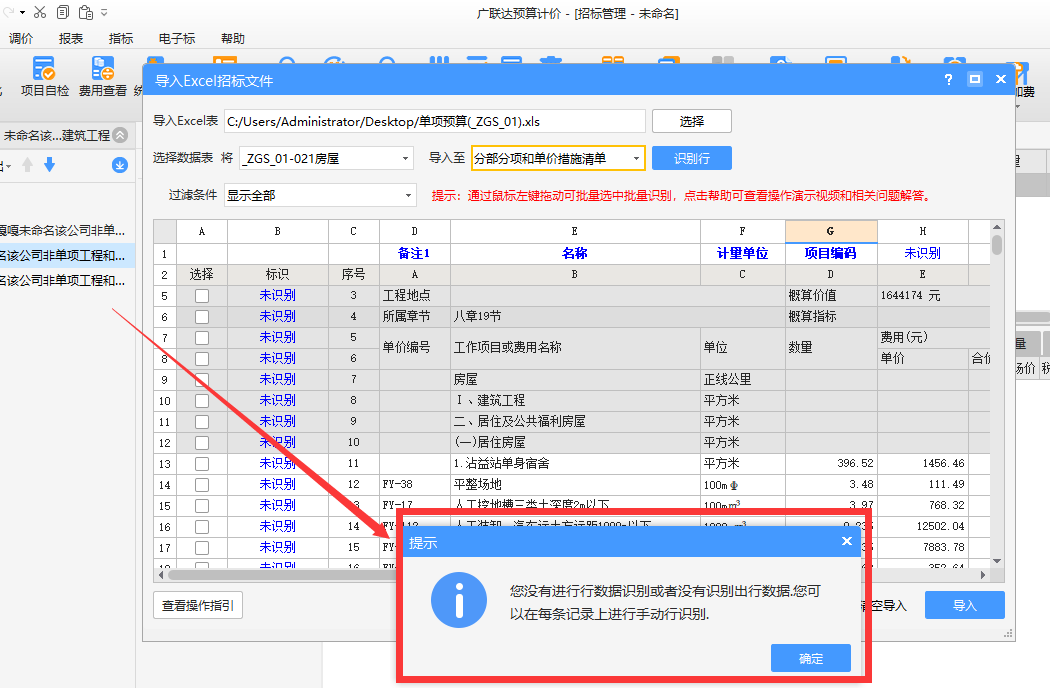Select the column E header letter
Viewport: 1050px width, 688px height.
pyautogui.click(x=575, y=231)
